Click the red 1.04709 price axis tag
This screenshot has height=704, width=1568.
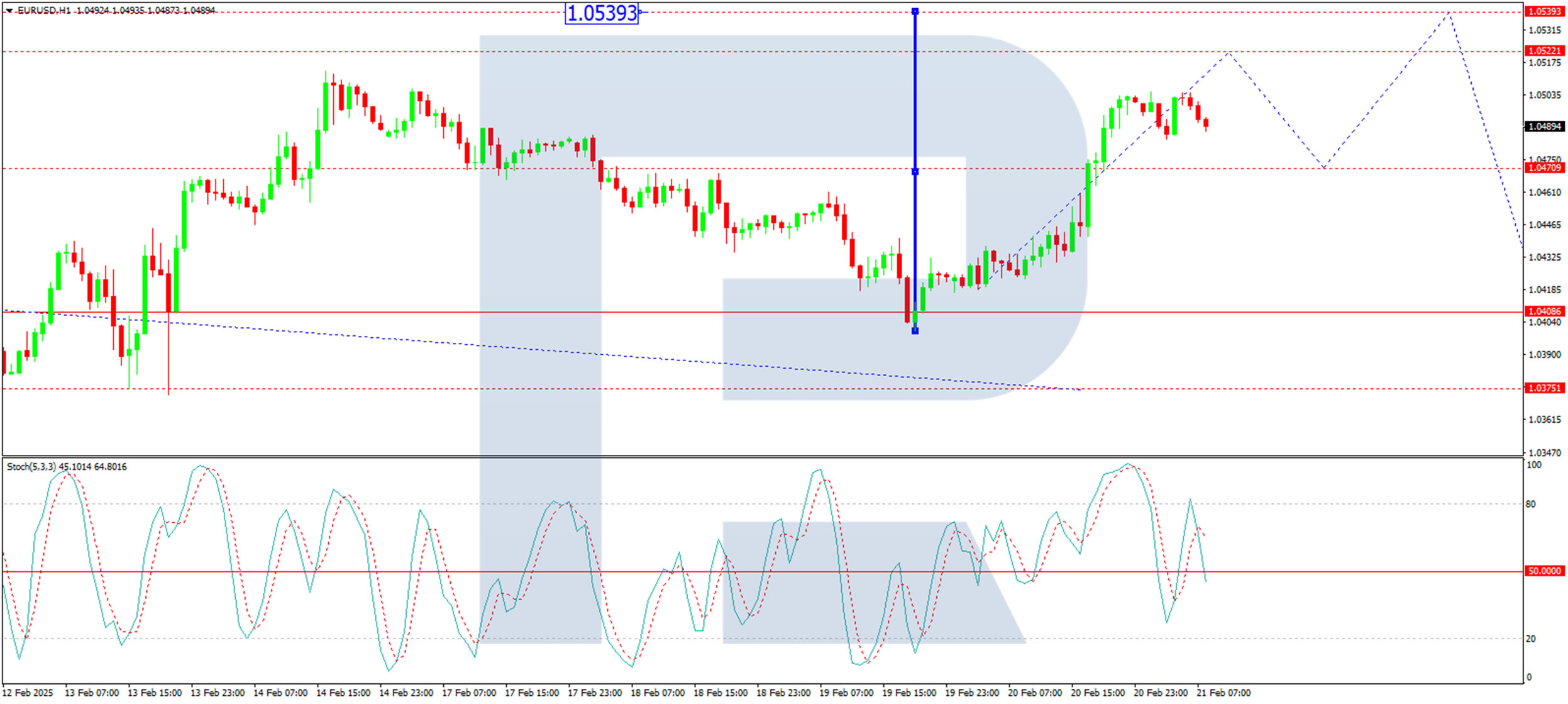(x=1544, y=168)
